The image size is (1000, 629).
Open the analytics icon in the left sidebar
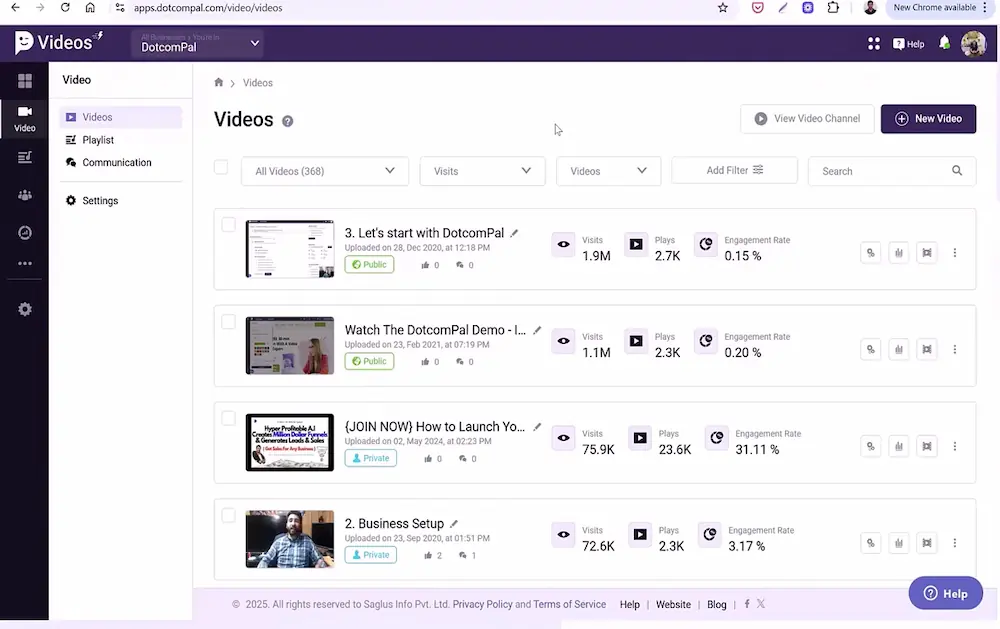click(x=24, y=232)
